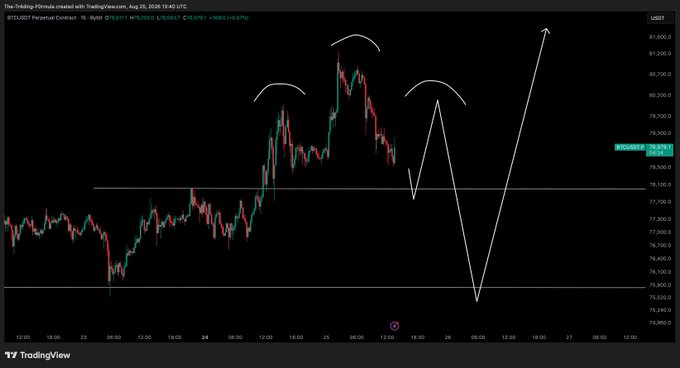This screenshot has height=368, width=680.
Task: Click the 77,700.0 price axis label
Action: point(660,202)
